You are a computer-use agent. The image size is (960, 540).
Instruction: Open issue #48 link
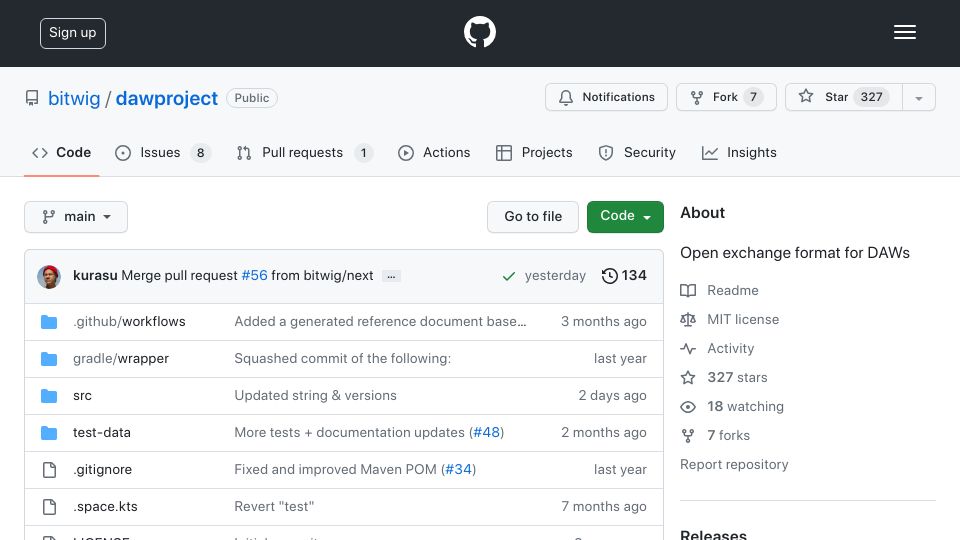pyautogui.click(x=487, y=433)
